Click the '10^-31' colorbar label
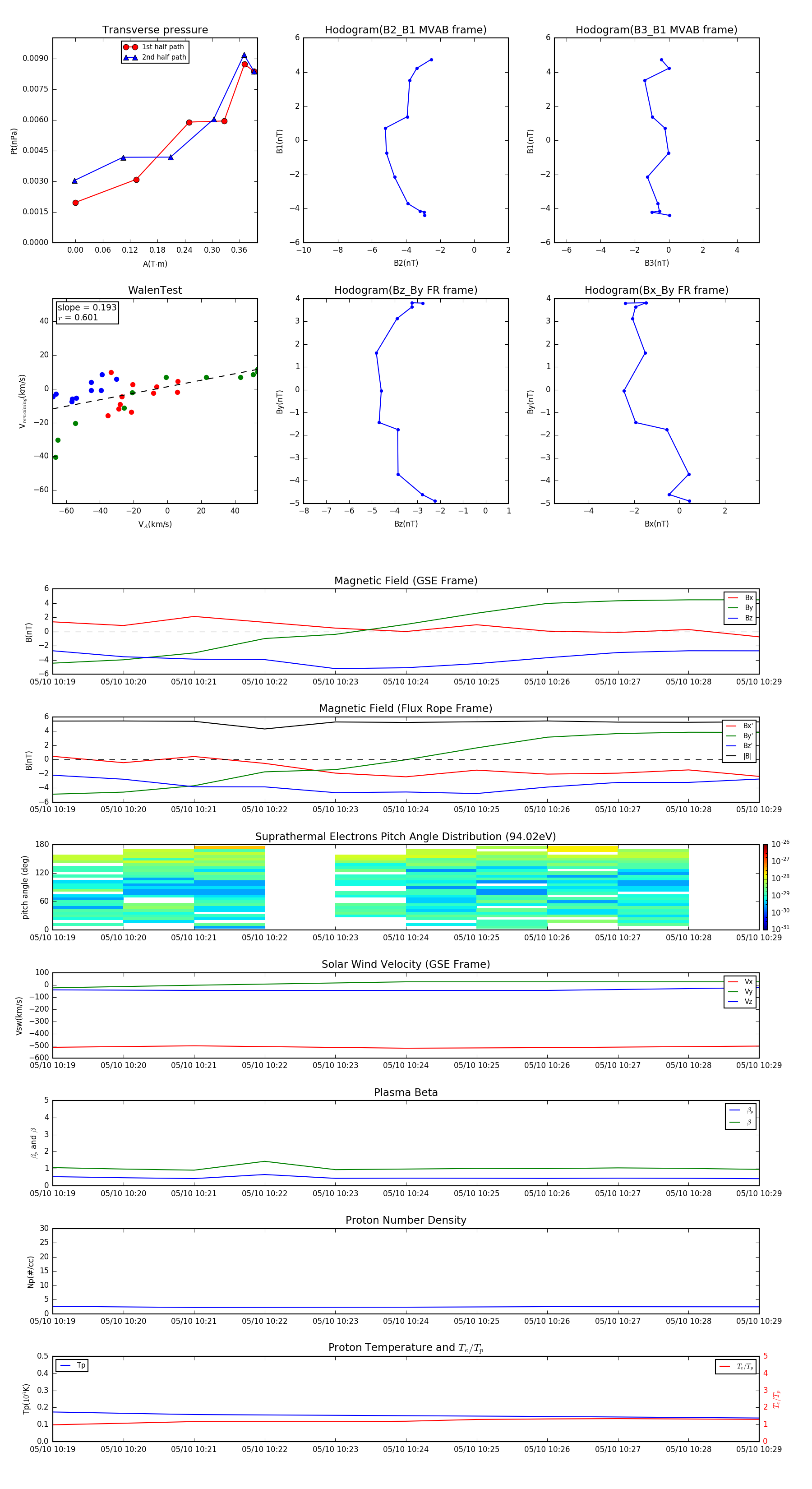 [x=780, y=929]
